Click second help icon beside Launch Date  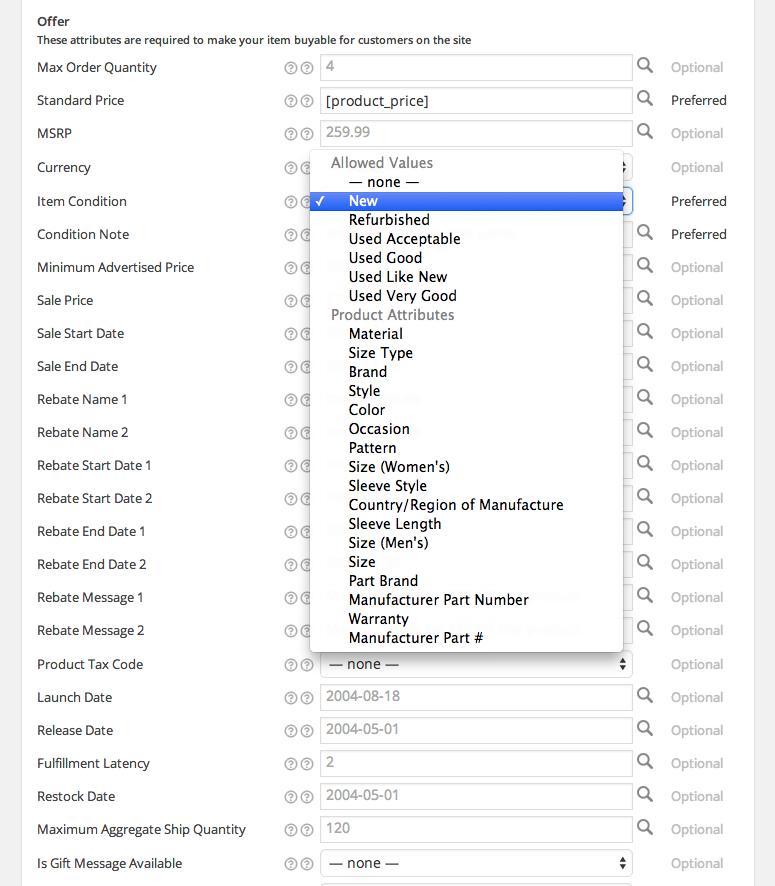pos(307,698)
